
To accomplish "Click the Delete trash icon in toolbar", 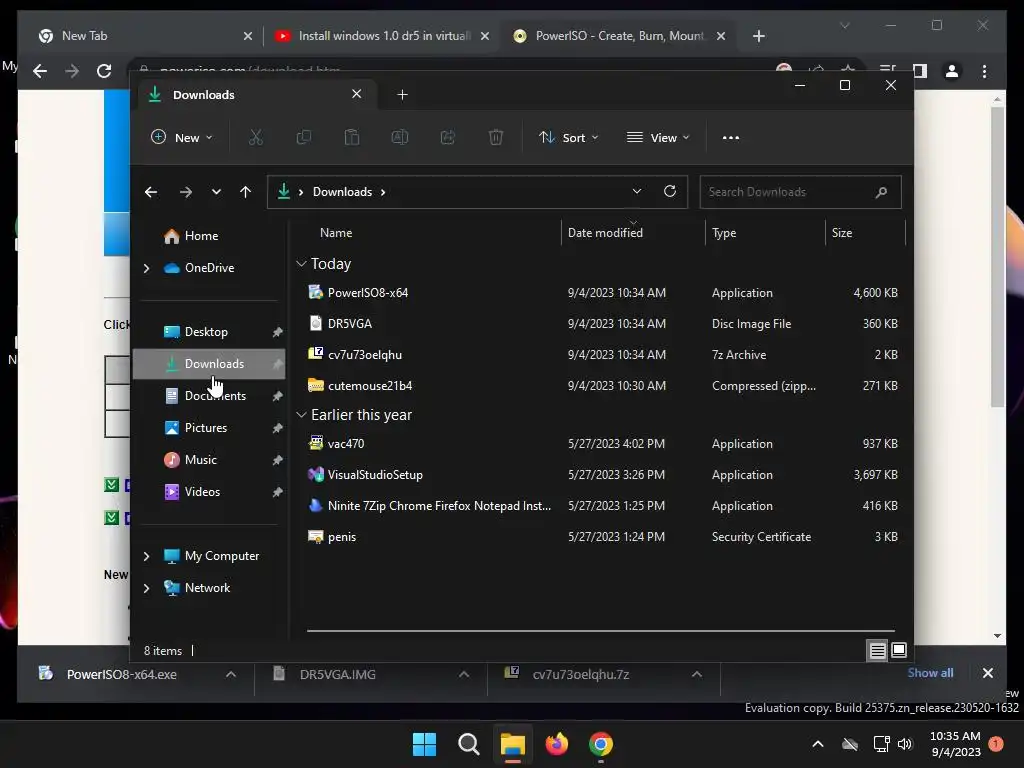I will click(496, 138).
